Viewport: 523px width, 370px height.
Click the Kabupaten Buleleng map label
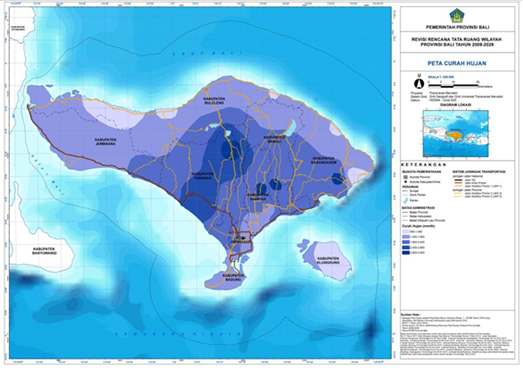pos(214,101)
